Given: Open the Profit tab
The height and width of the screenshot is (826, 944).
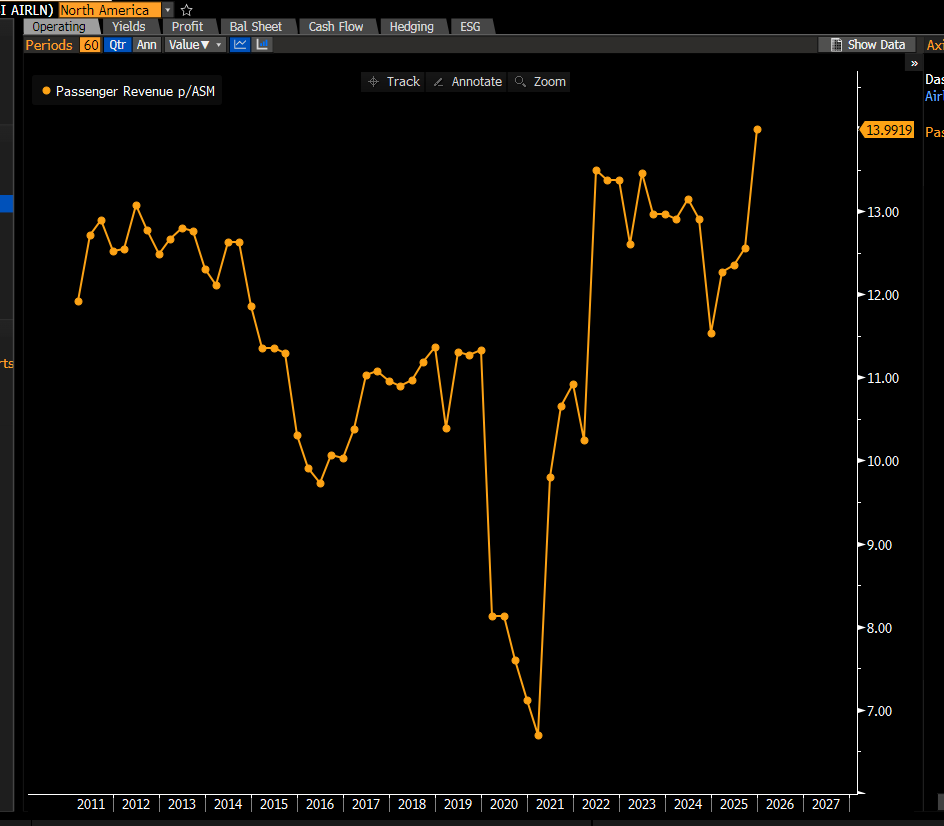Looking at the screenshot, I should (187, 26).
